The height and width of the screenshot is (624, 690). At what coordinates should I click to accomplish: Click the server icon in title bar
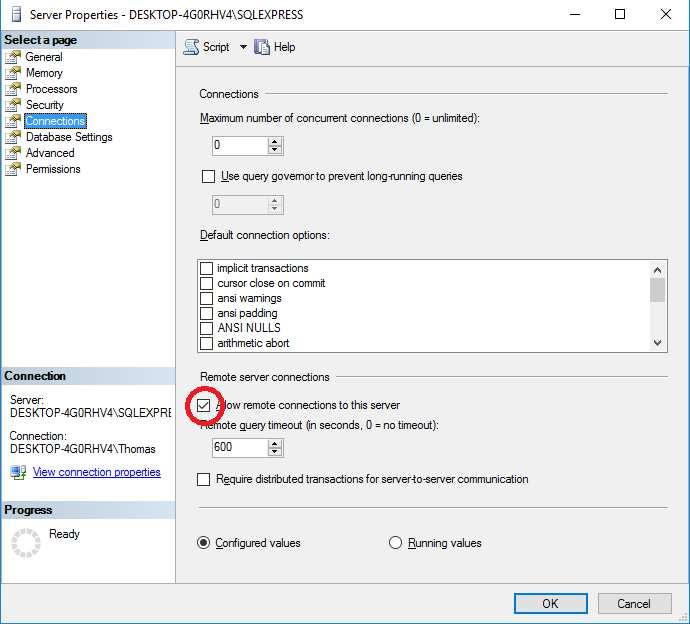[16, 15]
